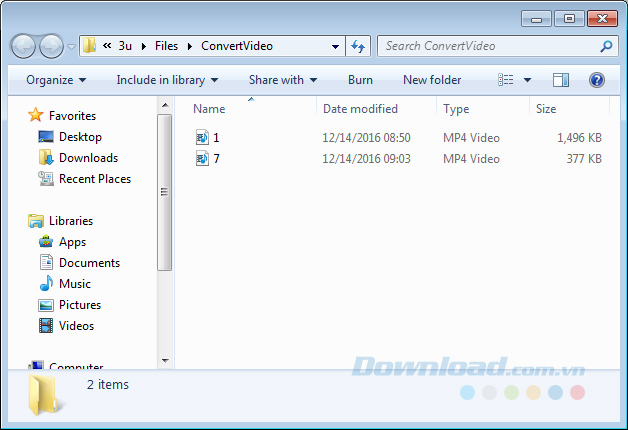Open the Organize menu
628x430 pixels.
56,80
